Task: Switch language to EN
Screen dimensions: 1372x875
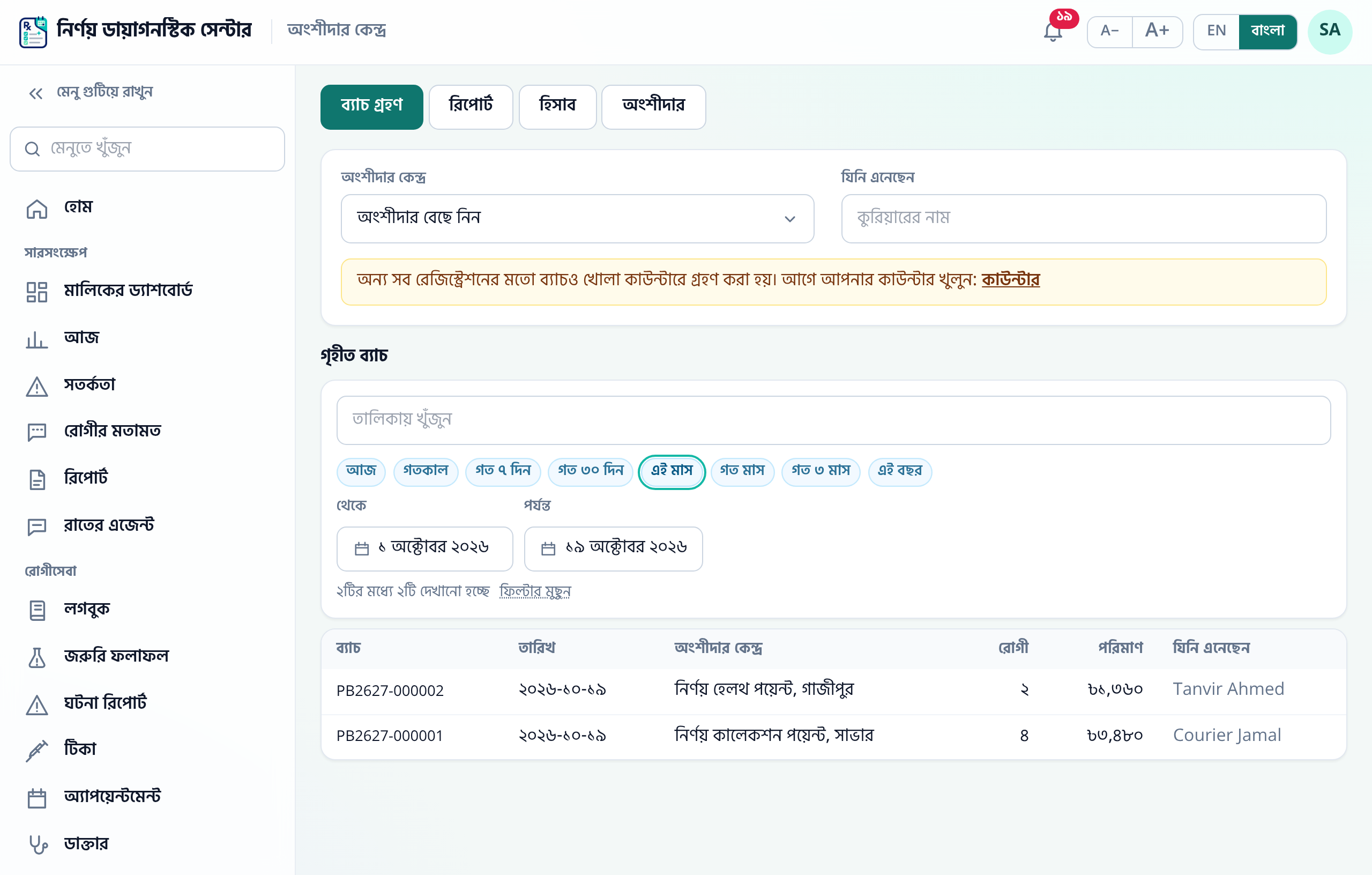Action: (1216, 31)
